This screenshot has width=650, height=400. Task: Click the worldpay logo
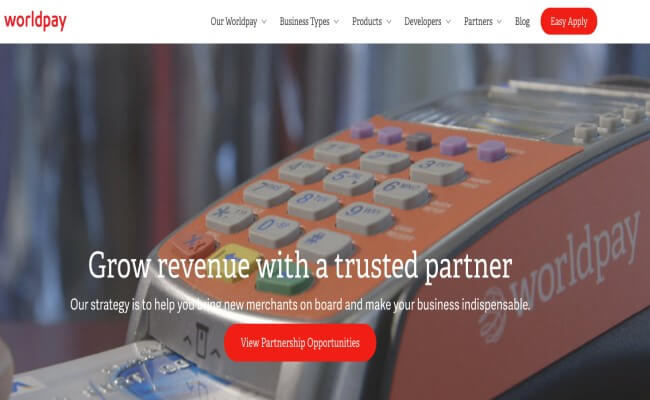(35, 21)
